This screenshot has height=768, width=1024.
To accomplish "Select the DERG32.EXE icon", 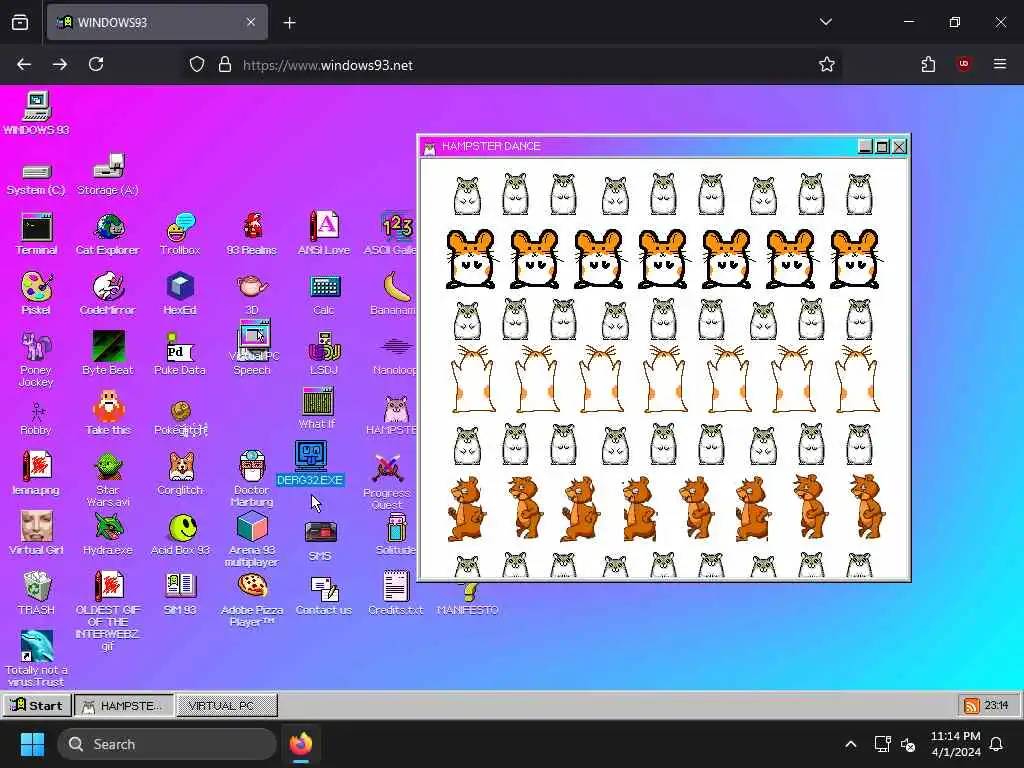I will pyautogui.click(x=310, y=464).
